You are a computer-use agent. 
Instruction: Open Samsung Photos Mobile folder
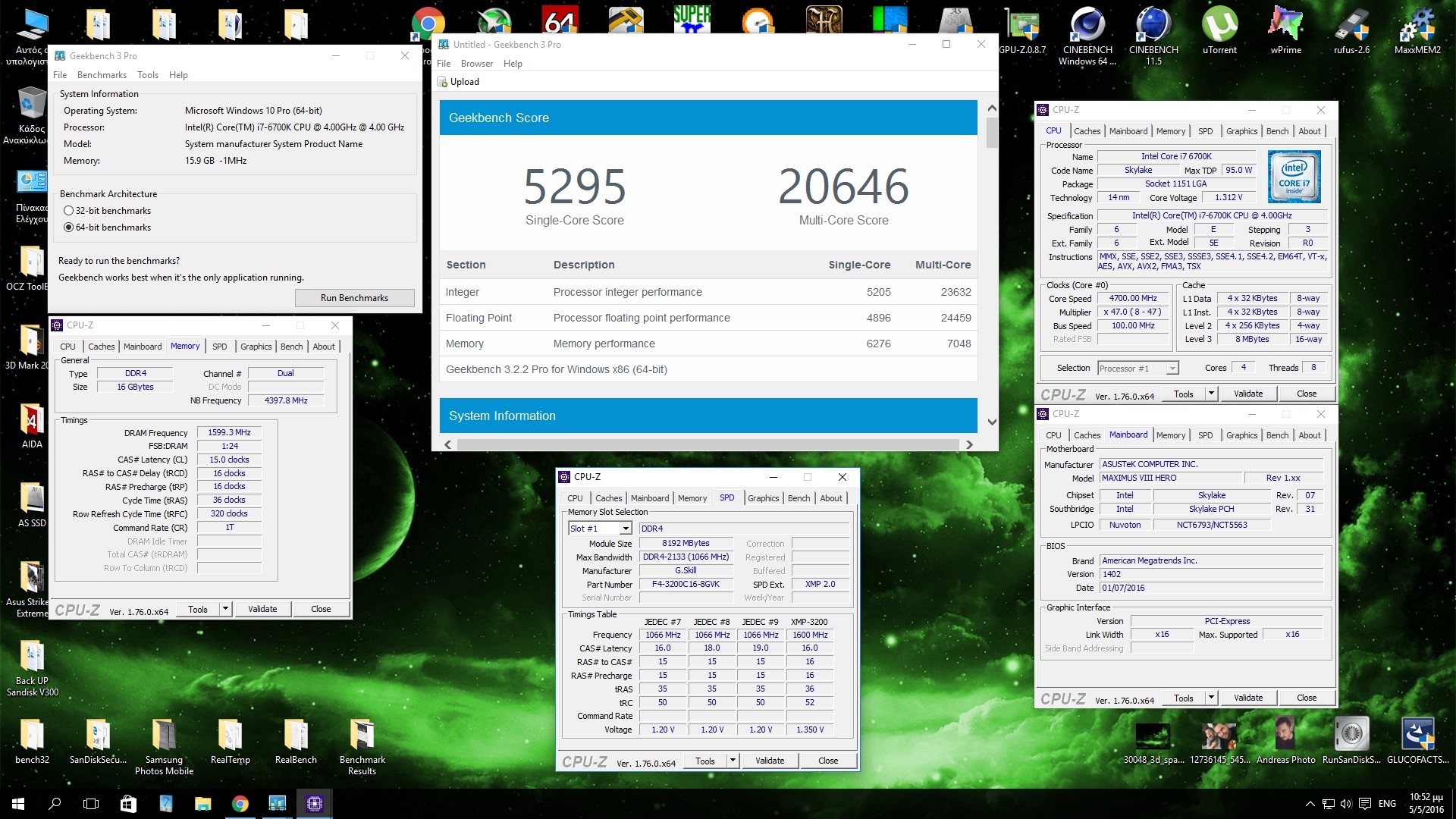[x=164, y=747]
